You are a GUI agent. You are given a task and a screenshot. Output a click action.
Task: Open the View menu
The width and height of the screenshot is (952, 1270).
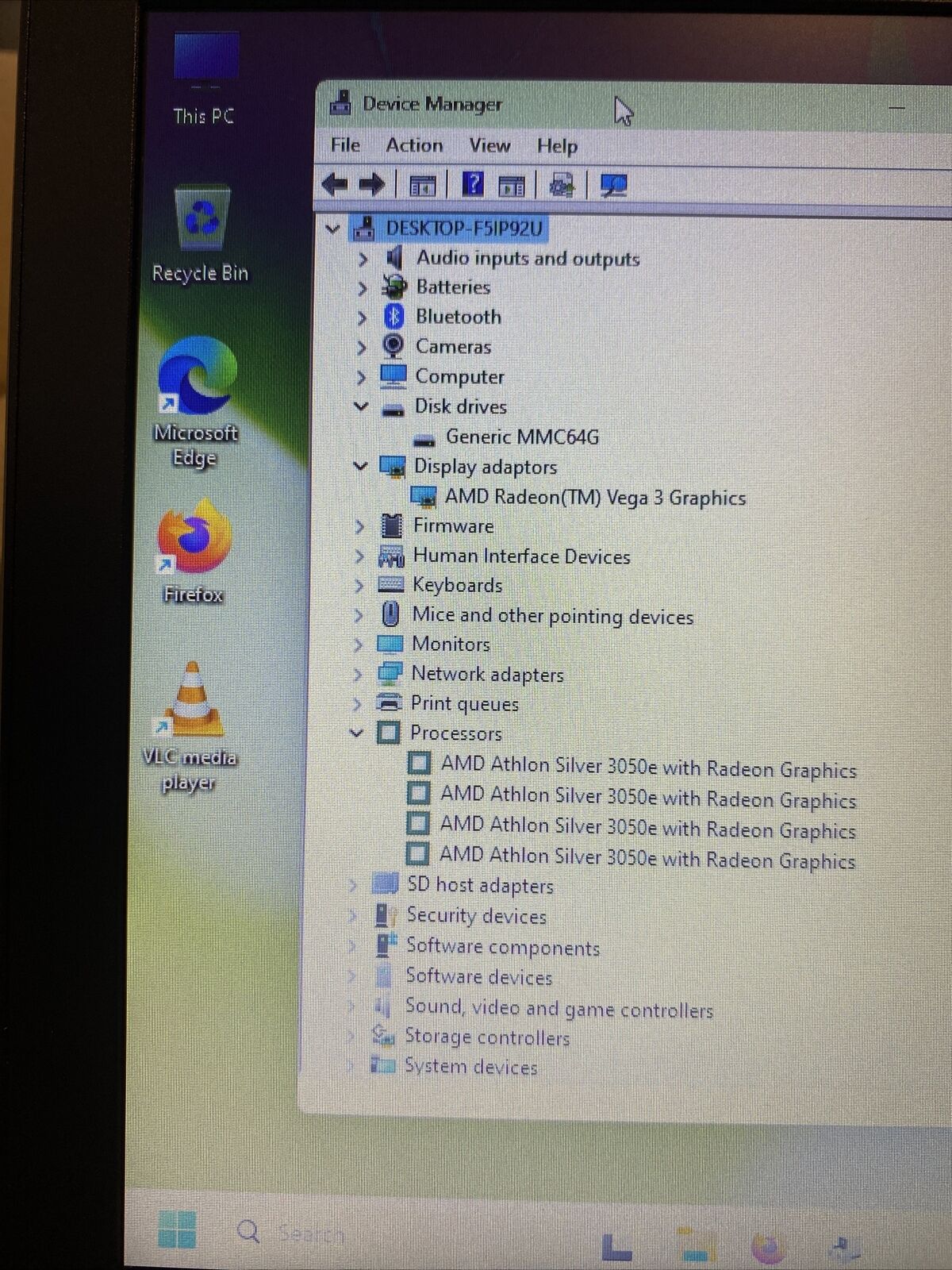tap(489, 145)
